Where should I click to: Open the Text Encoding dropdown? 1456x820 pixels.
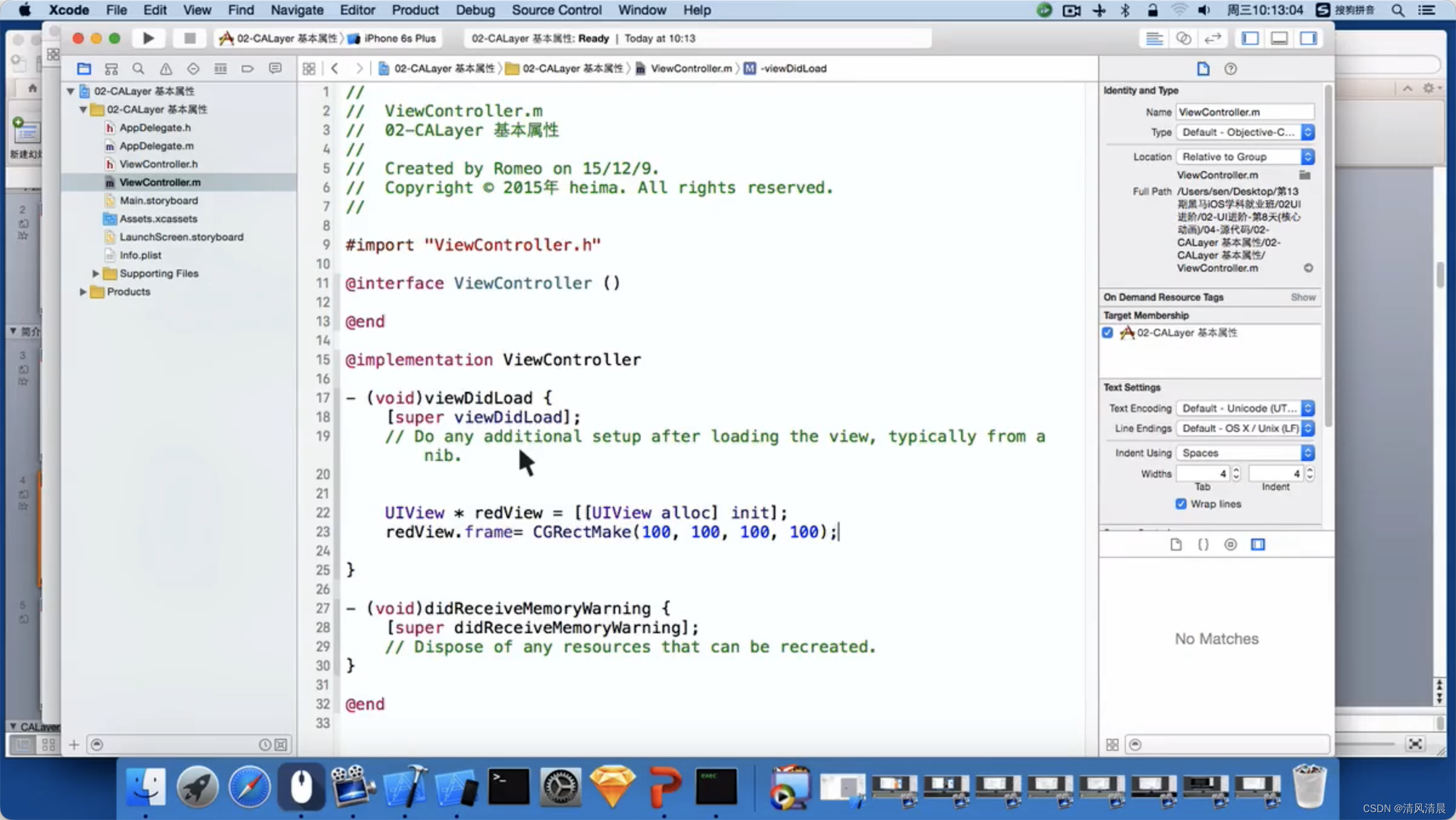pyautogui.click(x=1244, y=408)
